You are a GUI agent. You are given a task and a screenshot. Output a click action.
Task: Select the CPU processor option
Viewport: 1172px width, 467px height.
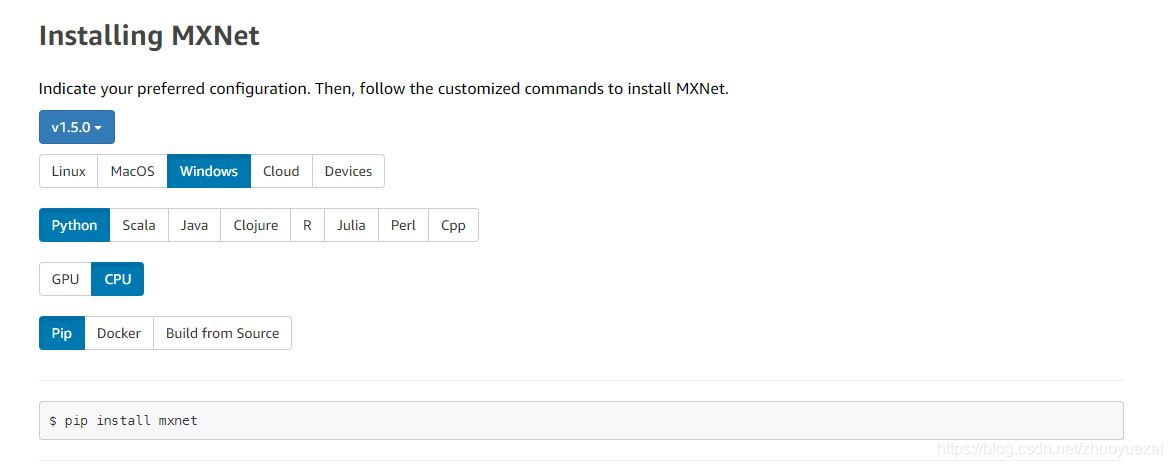pyautogui.click(x=117, y=279)
